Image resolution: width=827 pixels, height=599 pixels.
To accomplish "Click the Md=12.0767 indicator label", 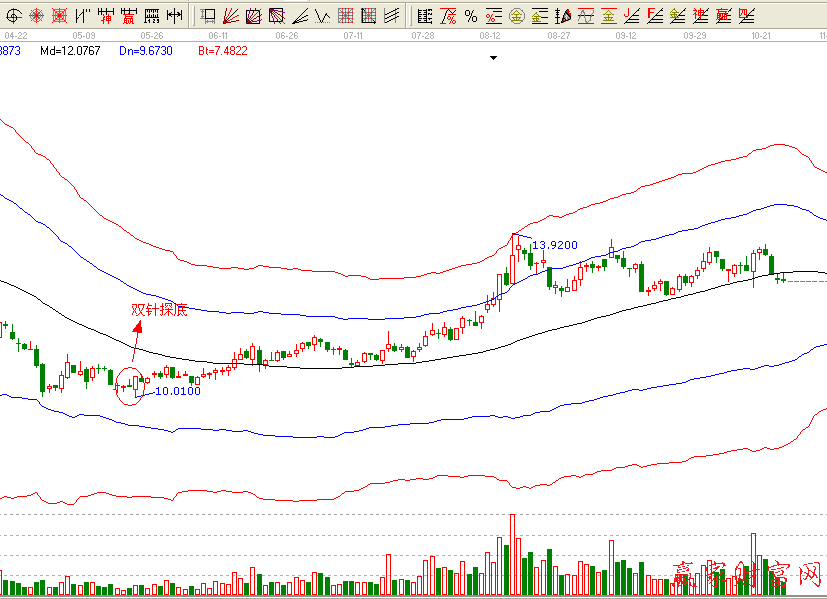I will [x=73, y=50].
